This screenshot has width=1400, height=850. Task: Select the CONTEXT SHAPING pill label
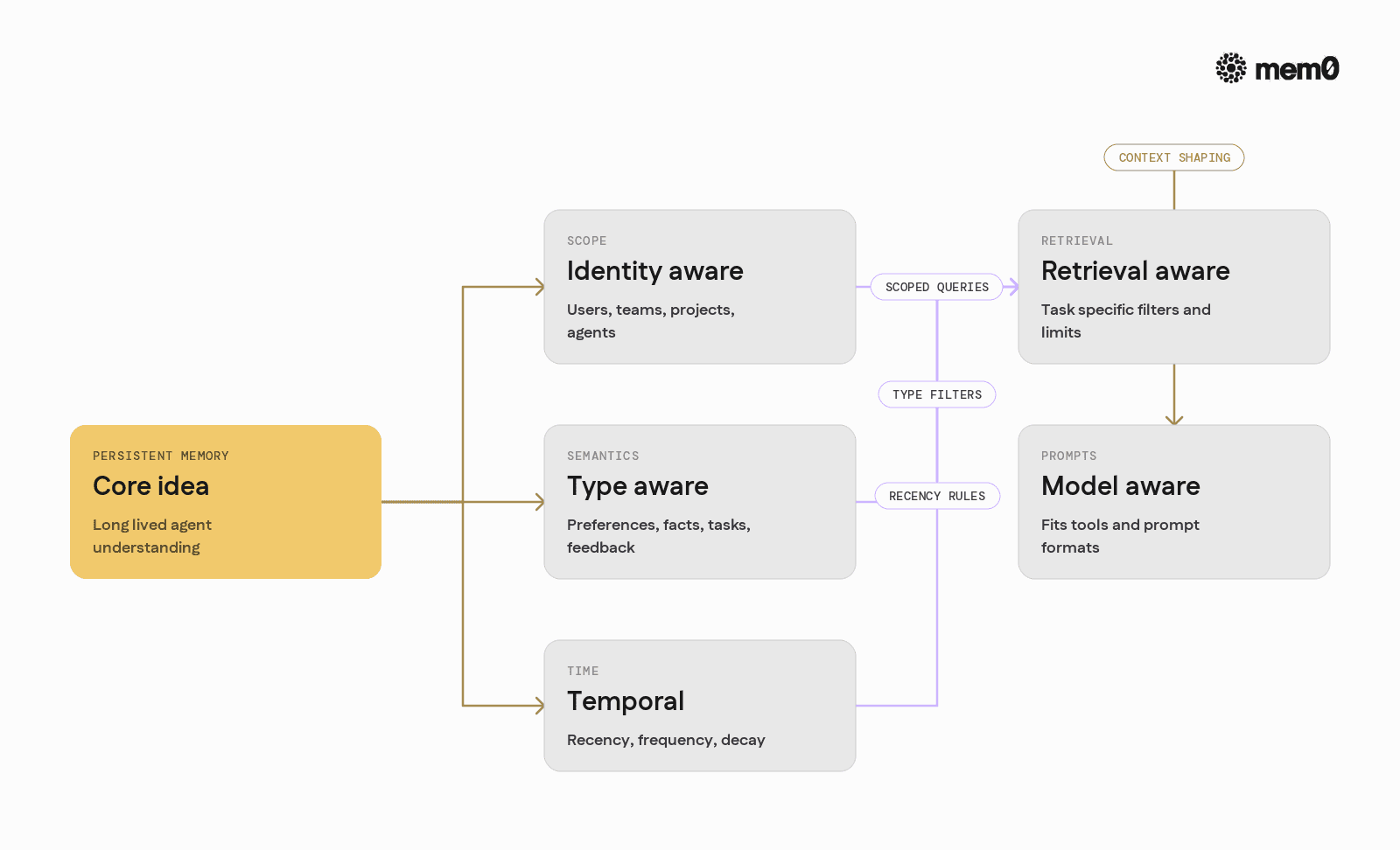tap(1174, 157)
